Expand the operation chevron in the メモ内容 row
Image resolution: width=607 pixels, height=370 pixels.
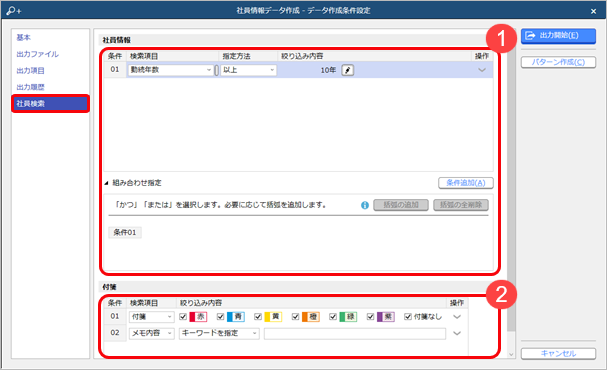(x=457, y=333)
